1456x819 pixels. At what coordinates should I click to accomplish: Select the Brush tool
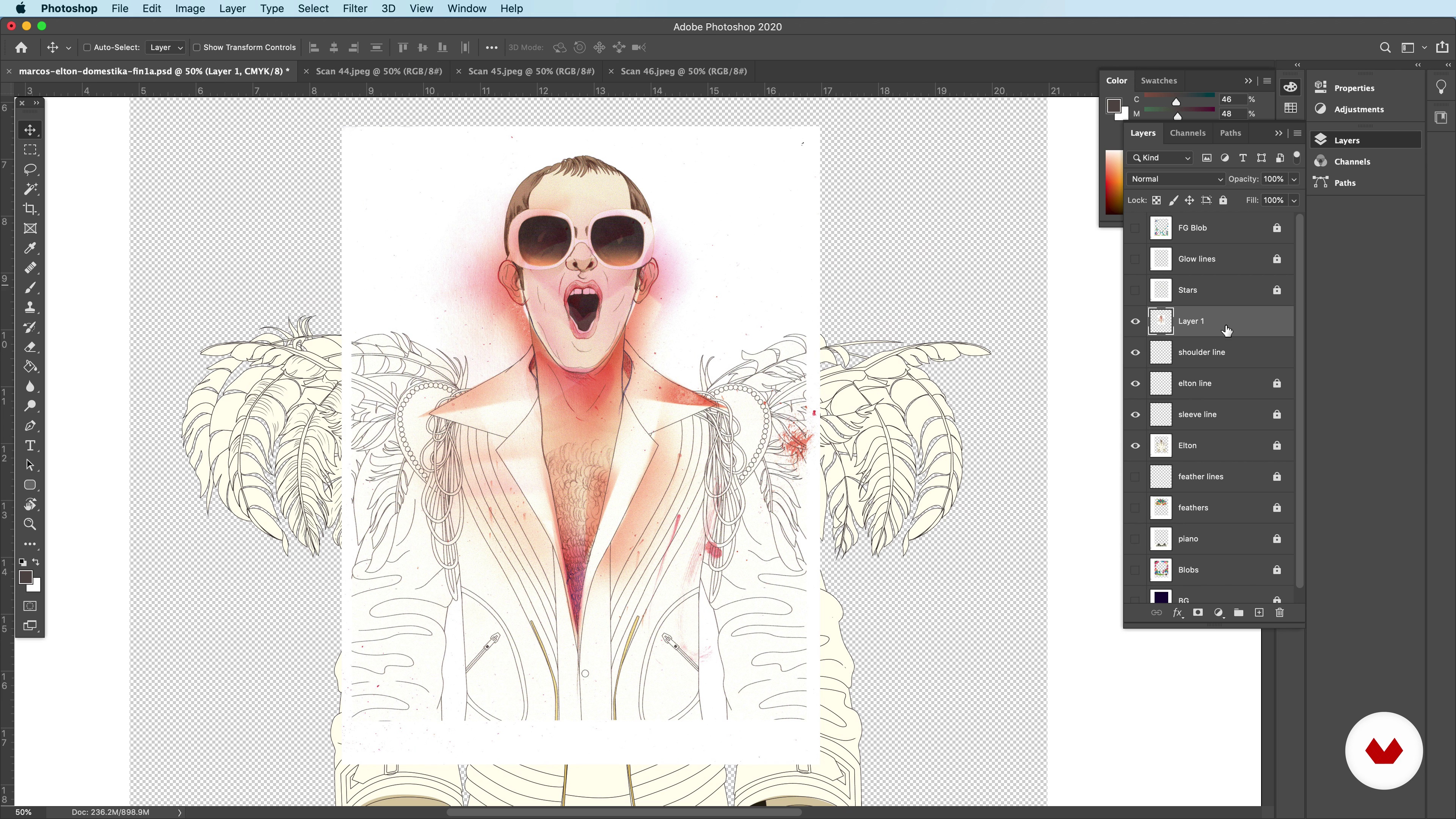click(x=30, y=288)
